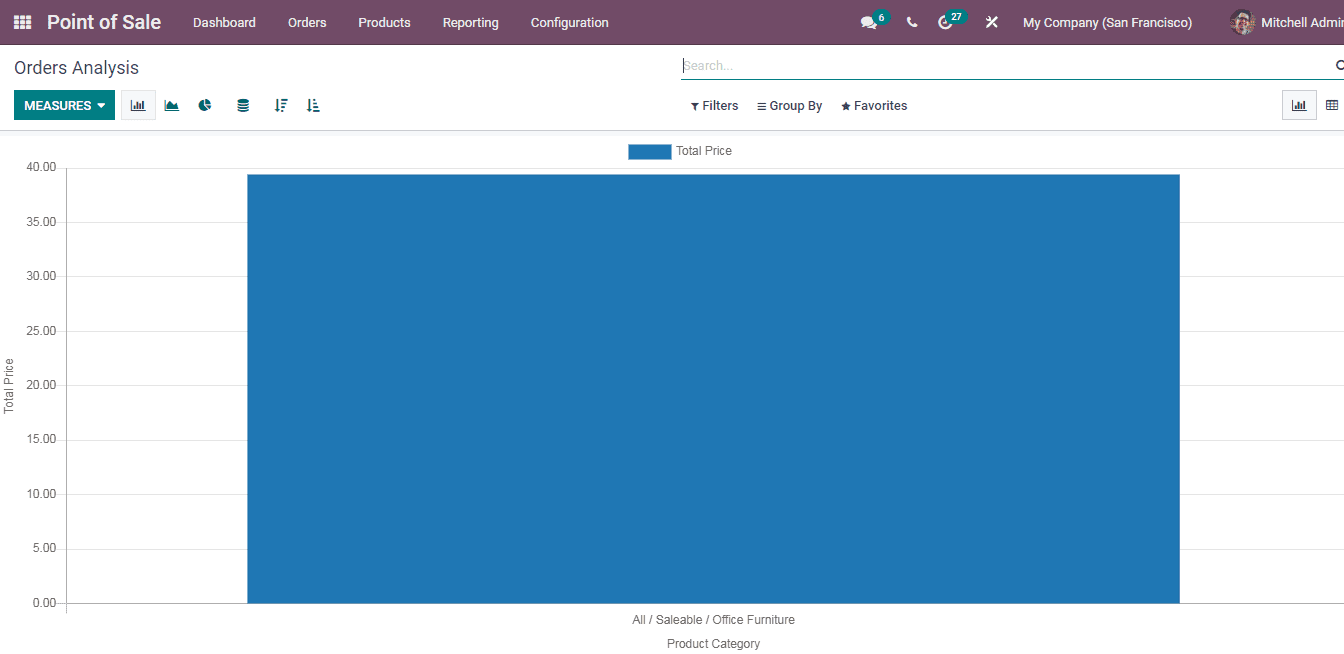
Task: Open the messaging conversations panel
Action: pyautogui.click(x=868, y=21)
